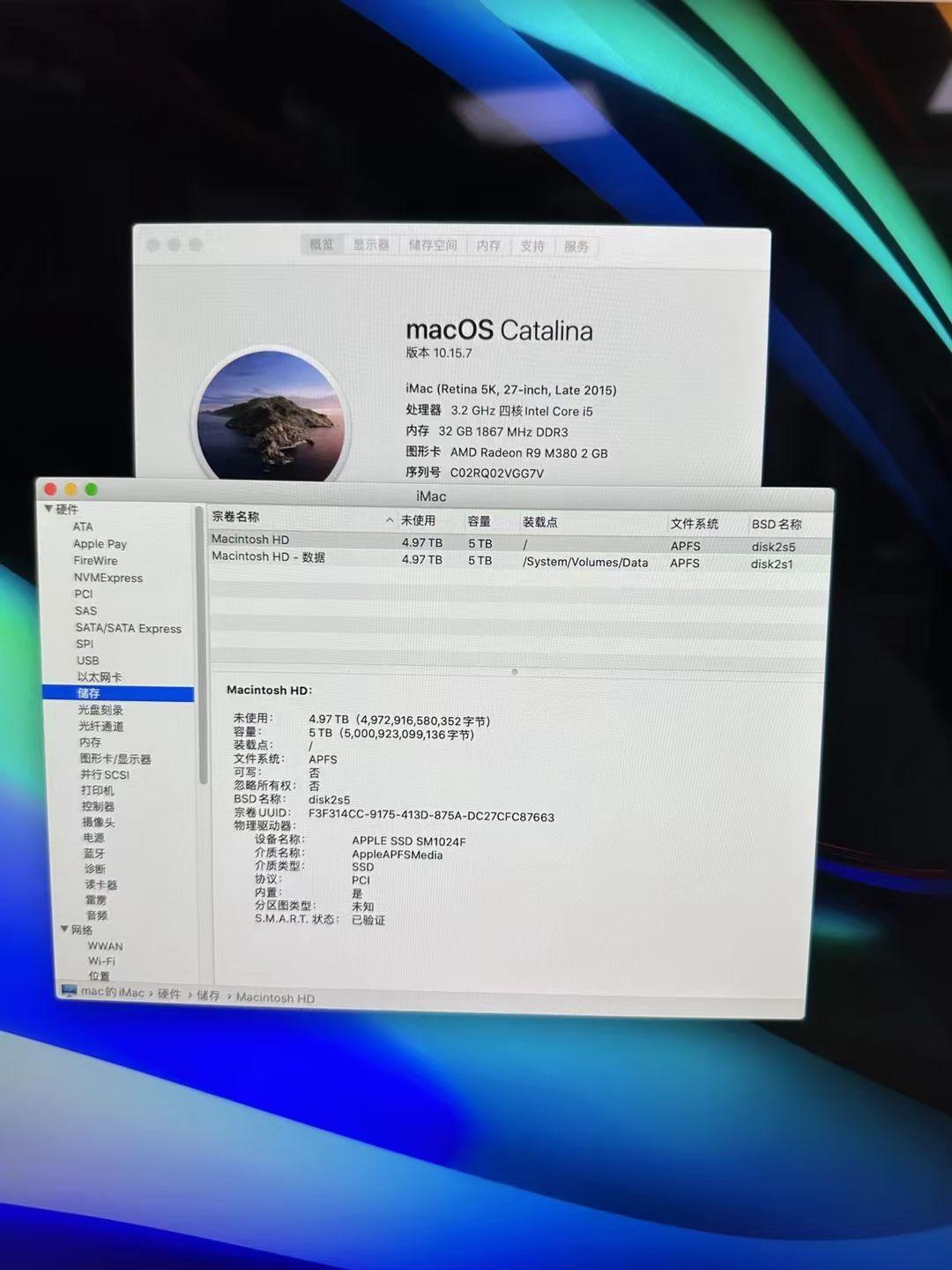The width and height of the screenshot is (952, 1270).
Task: Select 雷雳 in the sidebar
Action: coord(96,900)
